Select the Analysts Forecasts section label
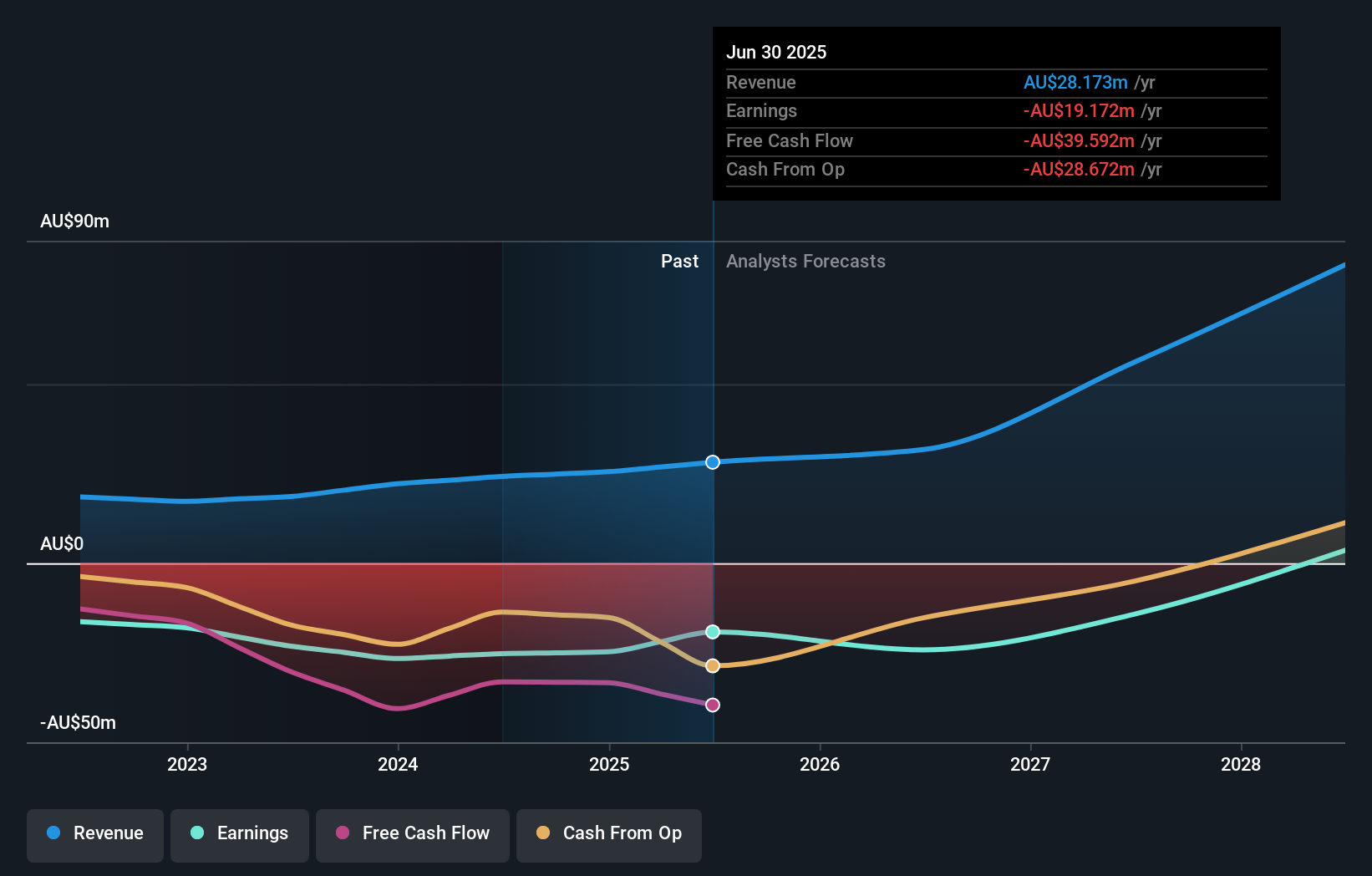 coord(805,261)
